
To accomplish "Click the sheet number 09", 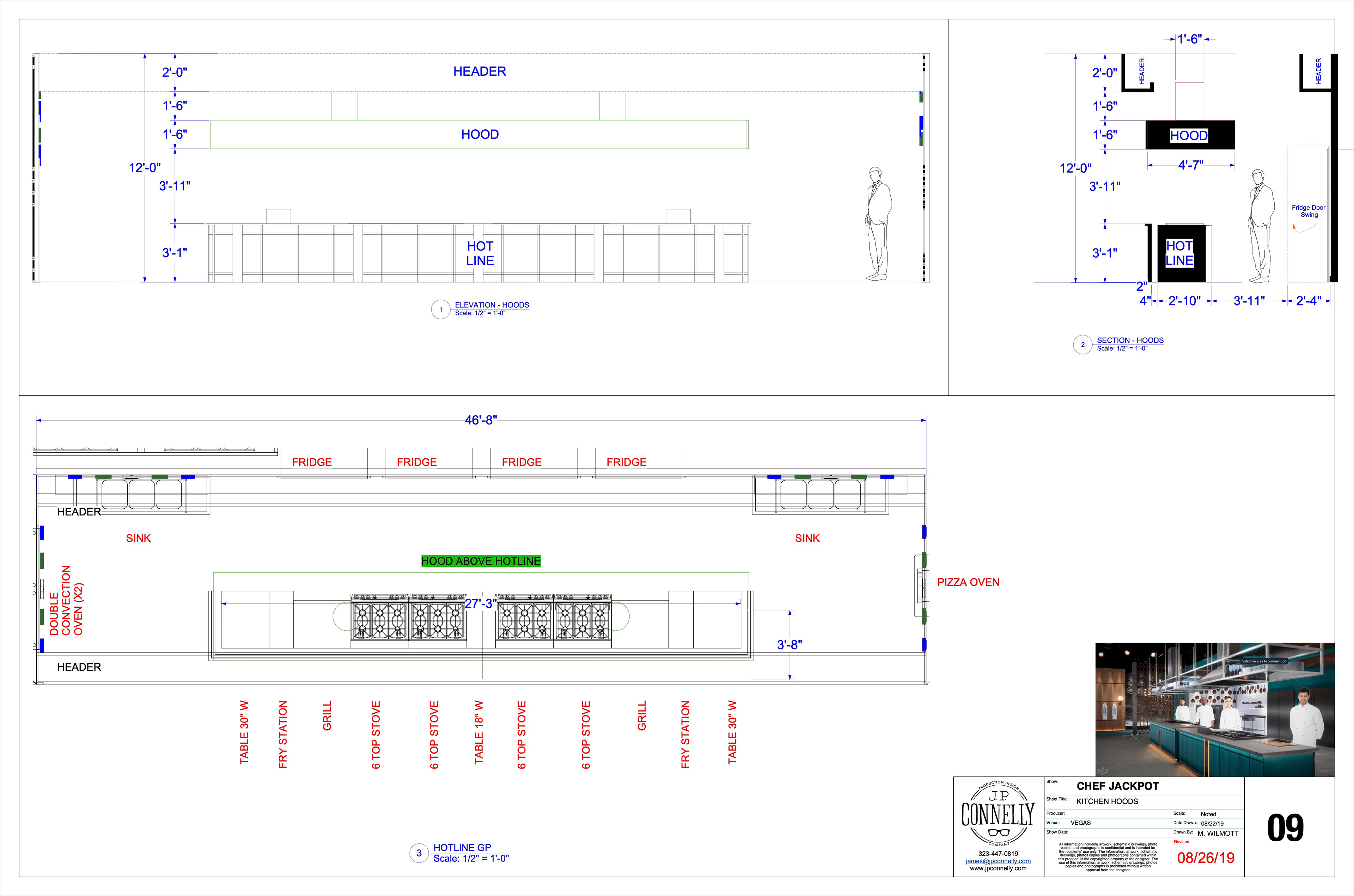I will coord(1285,828).
